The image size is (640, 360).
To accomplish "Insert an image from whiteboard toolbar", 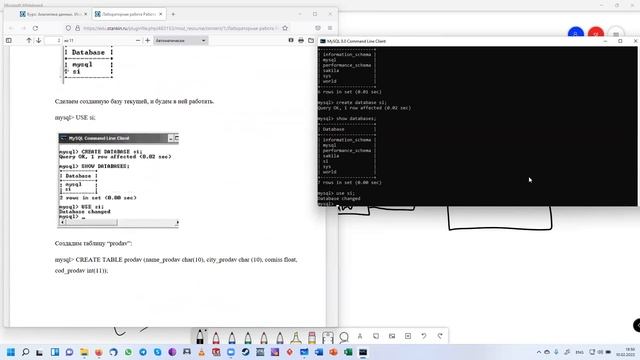I will point(392,336).
